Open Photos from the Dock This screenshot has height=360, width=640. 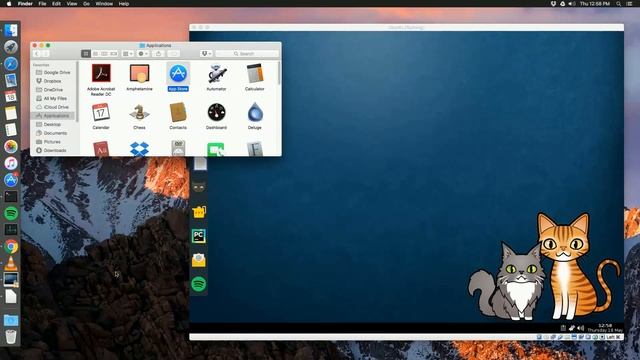tap(11, 146)
